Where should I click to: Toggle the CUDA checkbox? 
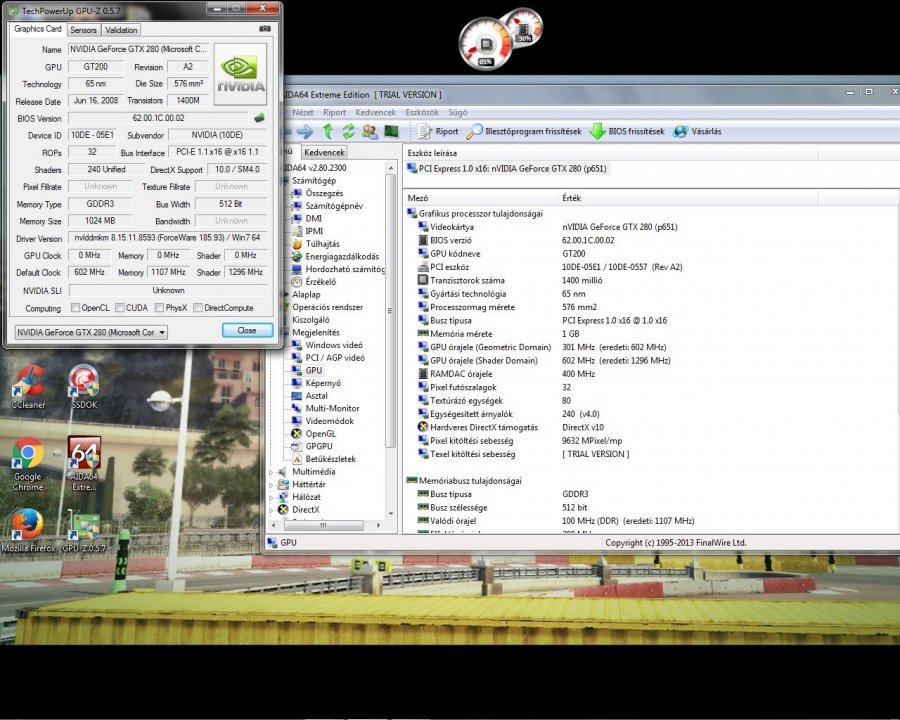click(119, 308)
